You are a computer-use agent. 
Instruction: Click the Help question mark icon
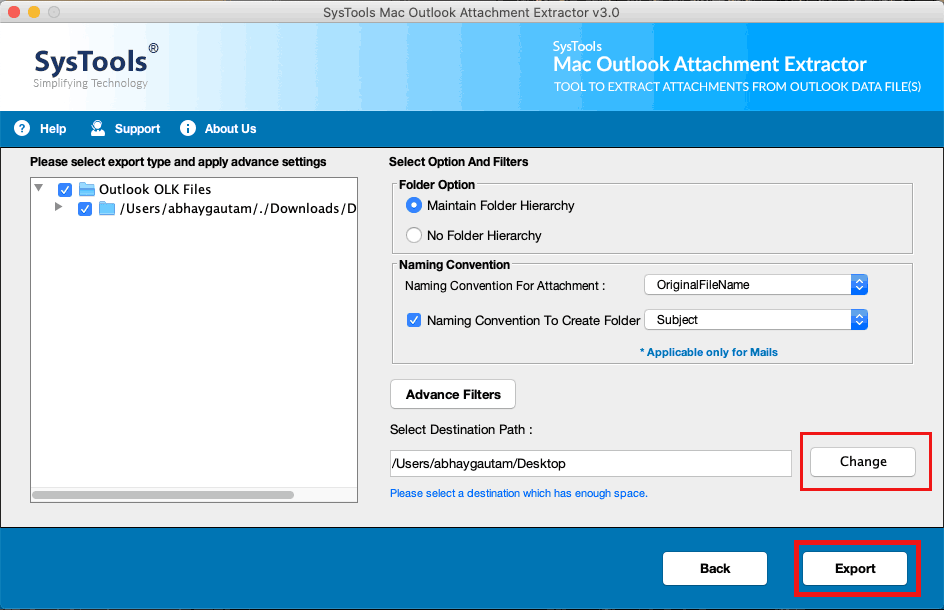pos(22,128)
